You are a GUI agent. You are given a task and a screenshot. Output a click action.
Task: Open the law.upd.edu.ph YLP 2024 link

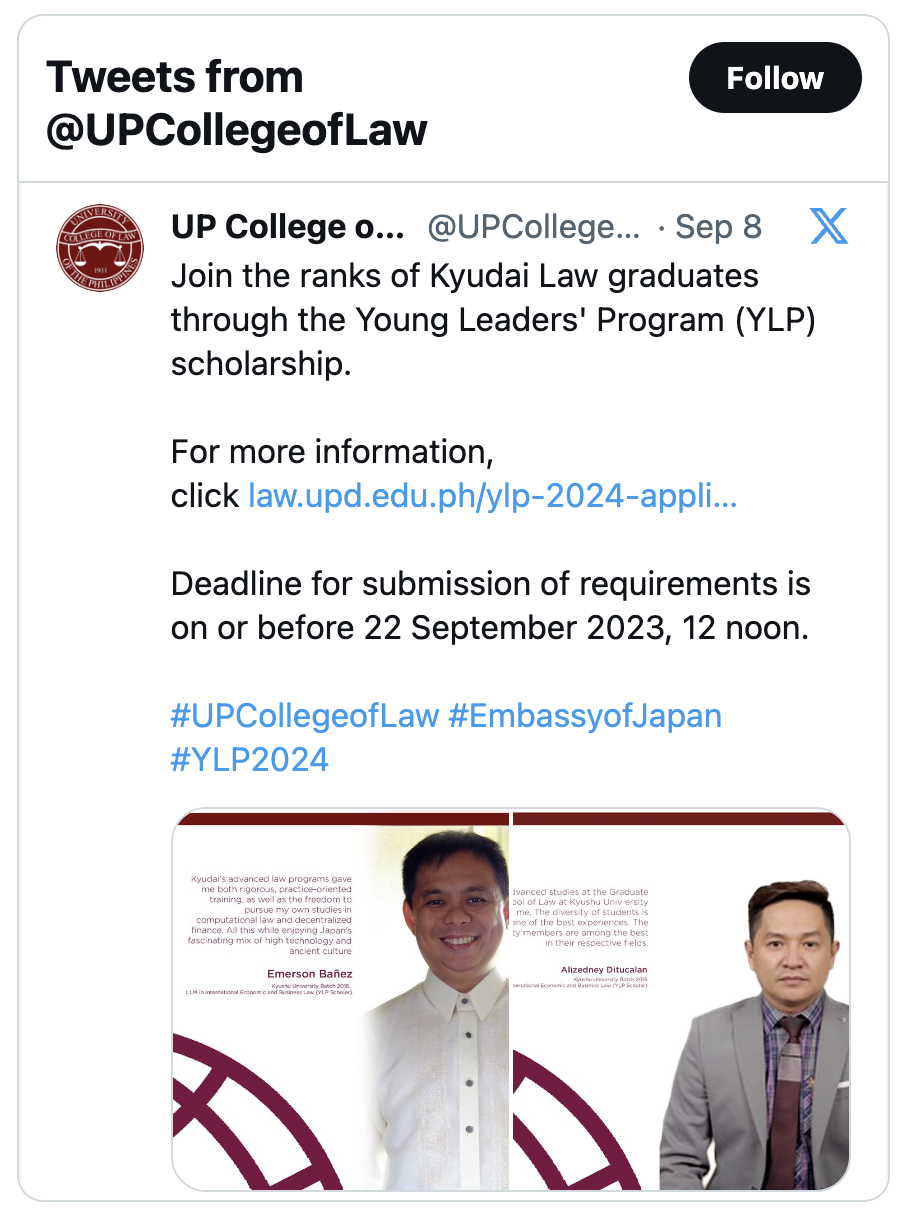493,496
